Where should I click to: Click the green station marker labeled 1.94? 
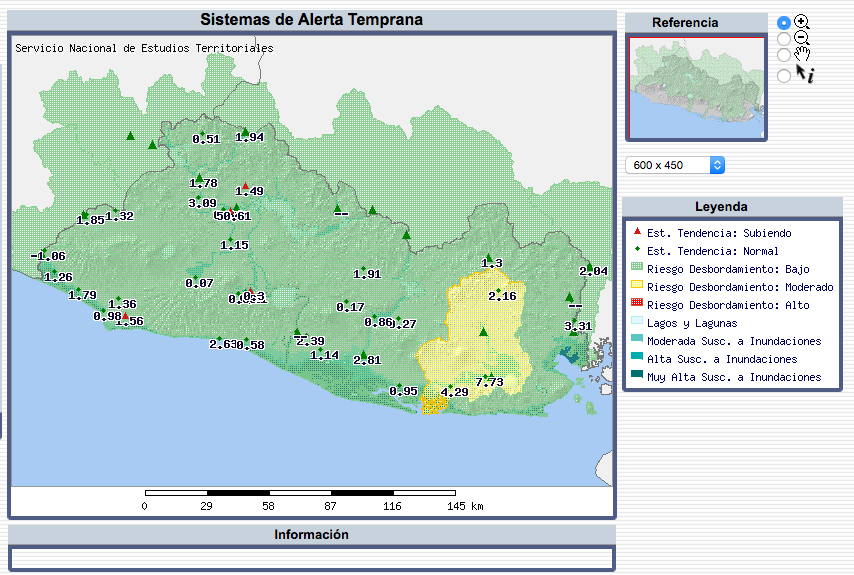coord(245,132)
